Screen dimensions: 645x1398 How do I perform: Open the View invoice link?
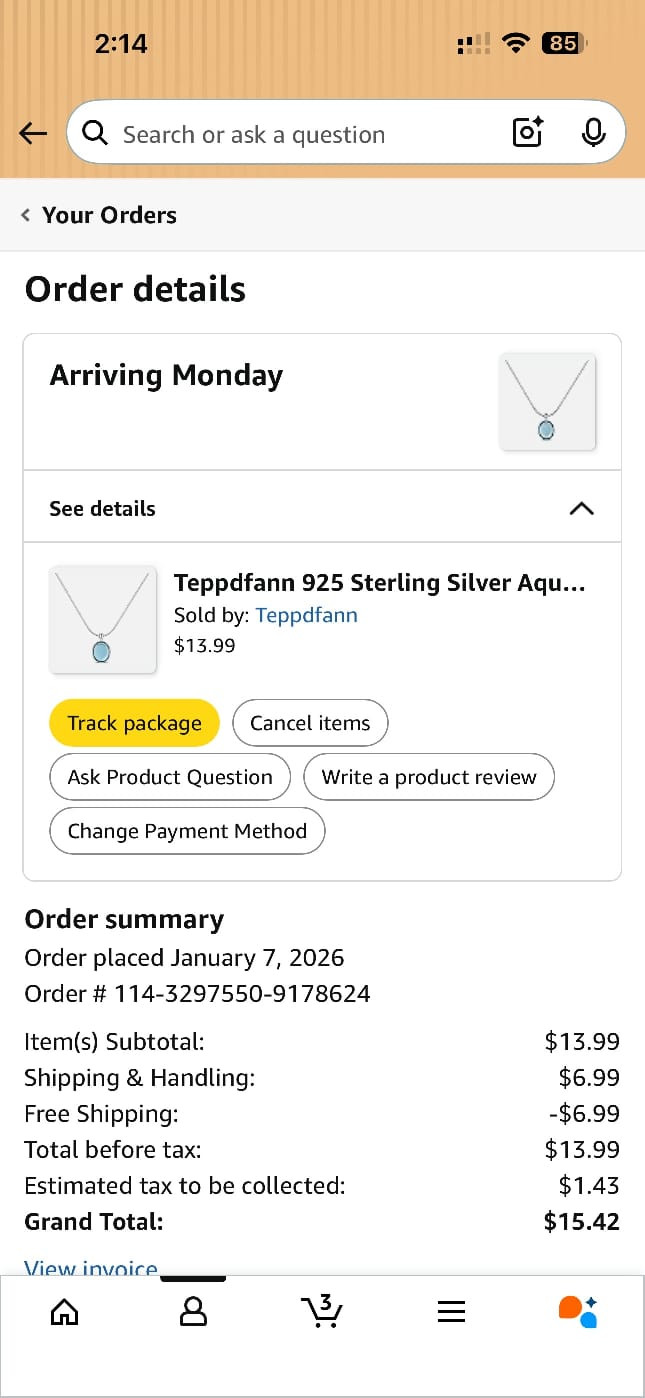tap(91, 1268)
